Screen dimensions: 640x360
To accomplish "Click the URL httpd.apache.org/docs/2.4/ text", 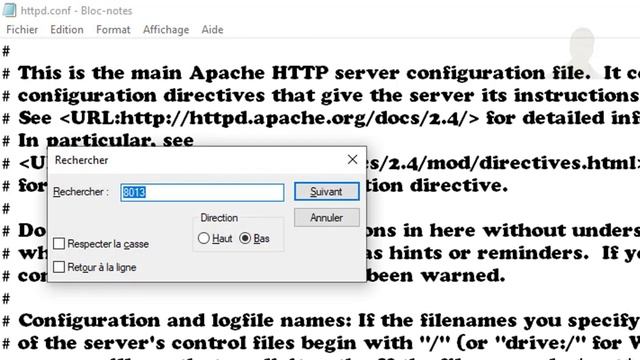I will coord(269,118).
